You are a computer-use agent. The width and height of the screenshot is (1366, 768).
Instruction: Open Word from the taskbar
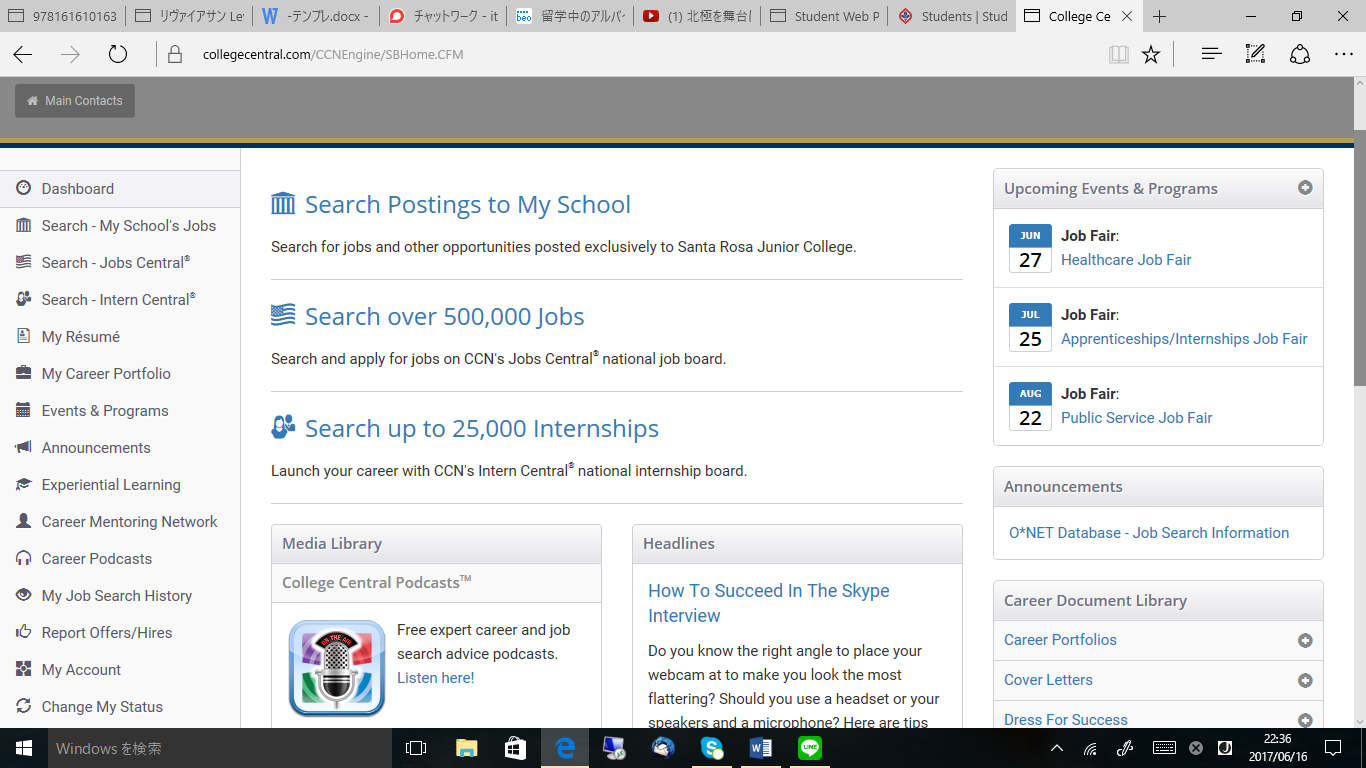[x=761, y=748]
